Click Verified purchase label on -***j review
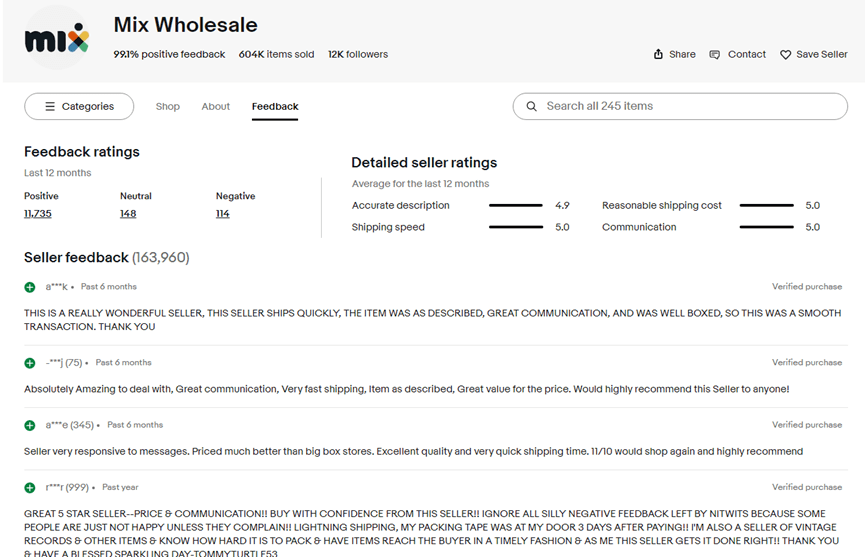The width and height of the screenshot is (865, 557). tap(807, 363)
